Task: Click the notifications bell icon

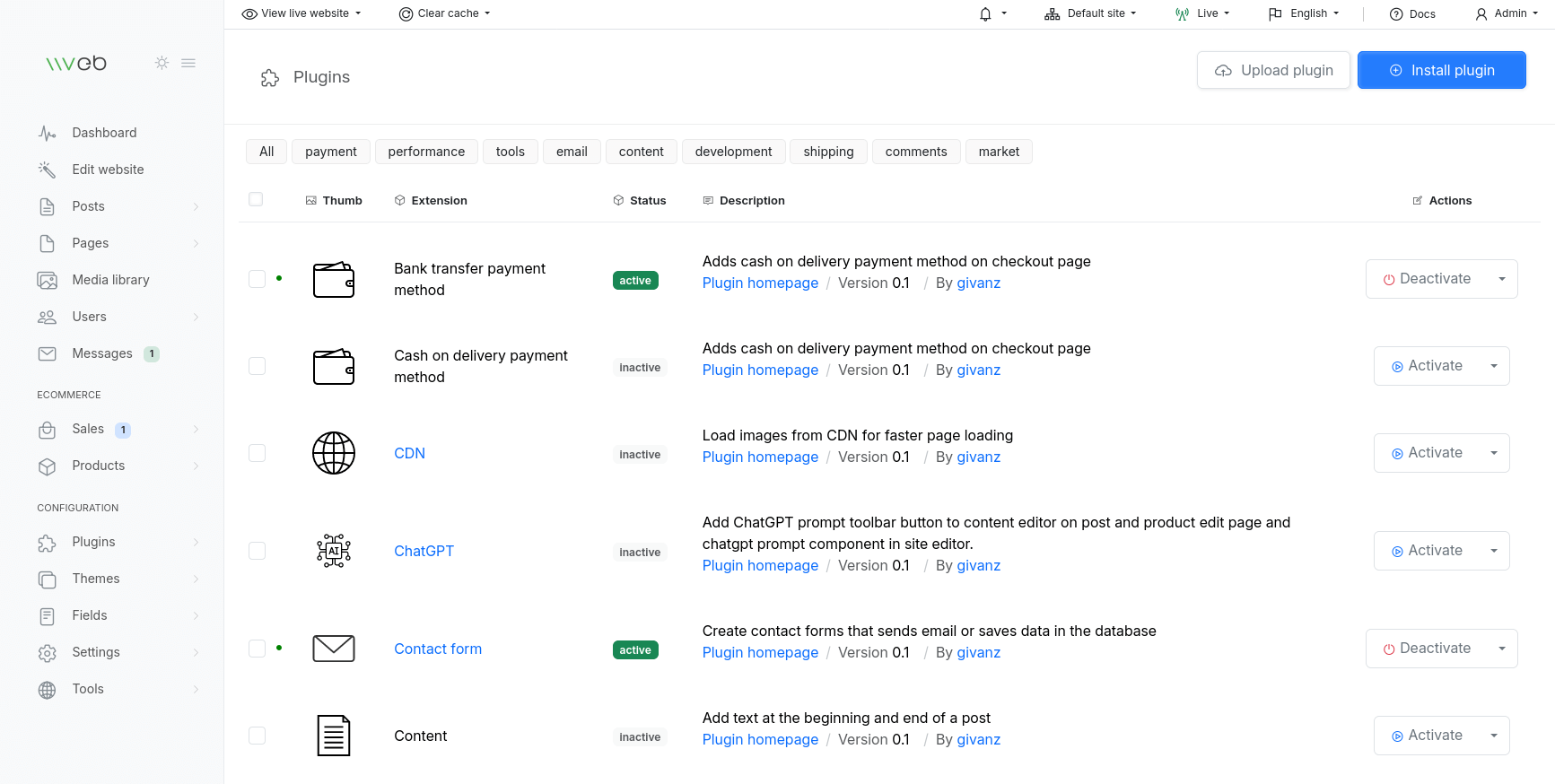Action: tap(985, 14)
